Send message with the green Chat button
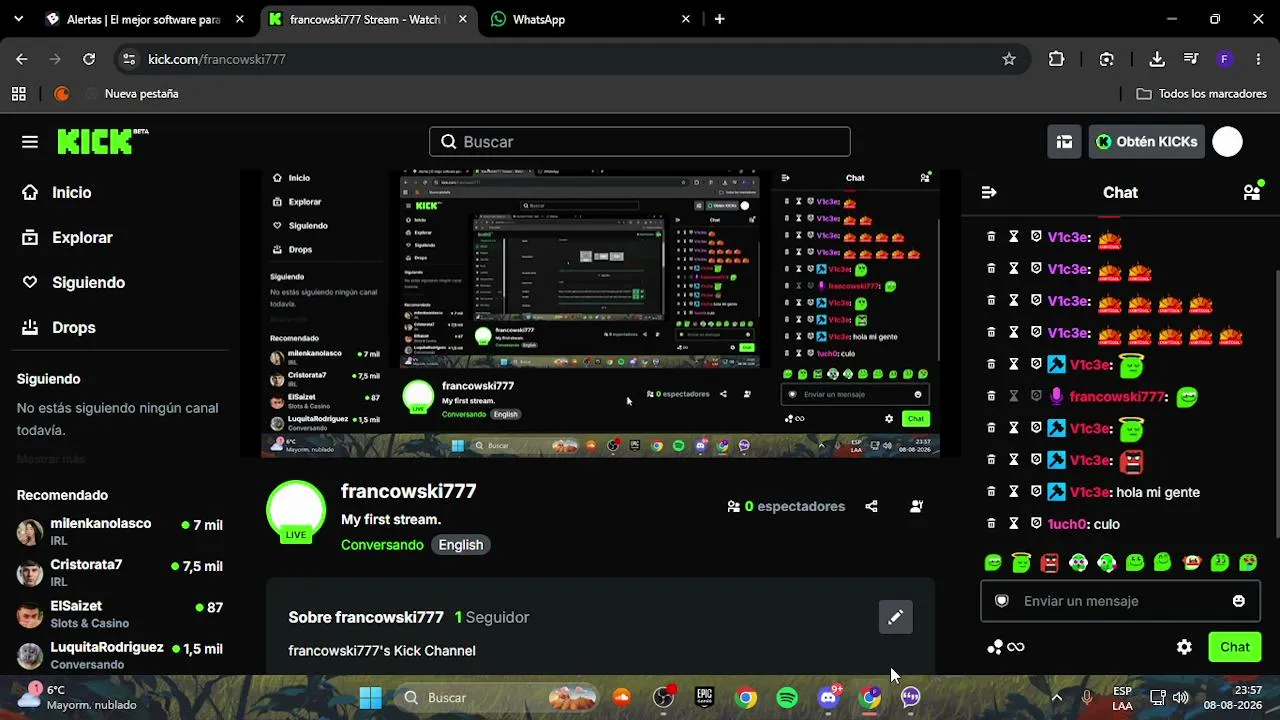Screen dimensions: 1280x720 (x=1235, y=647)
